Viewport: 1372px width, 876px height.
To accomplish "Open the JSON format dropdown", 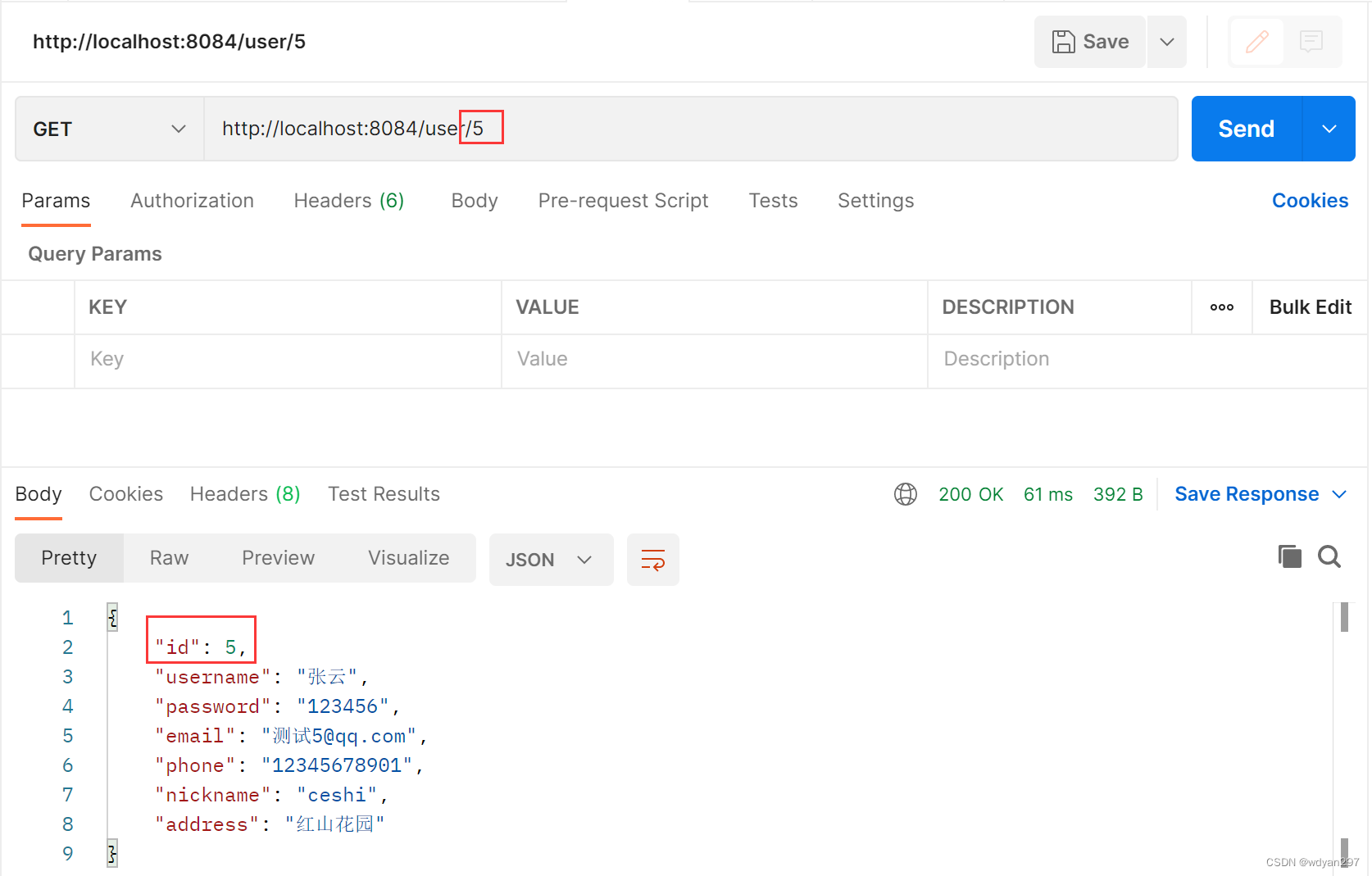I will click(x=551, y=559).
